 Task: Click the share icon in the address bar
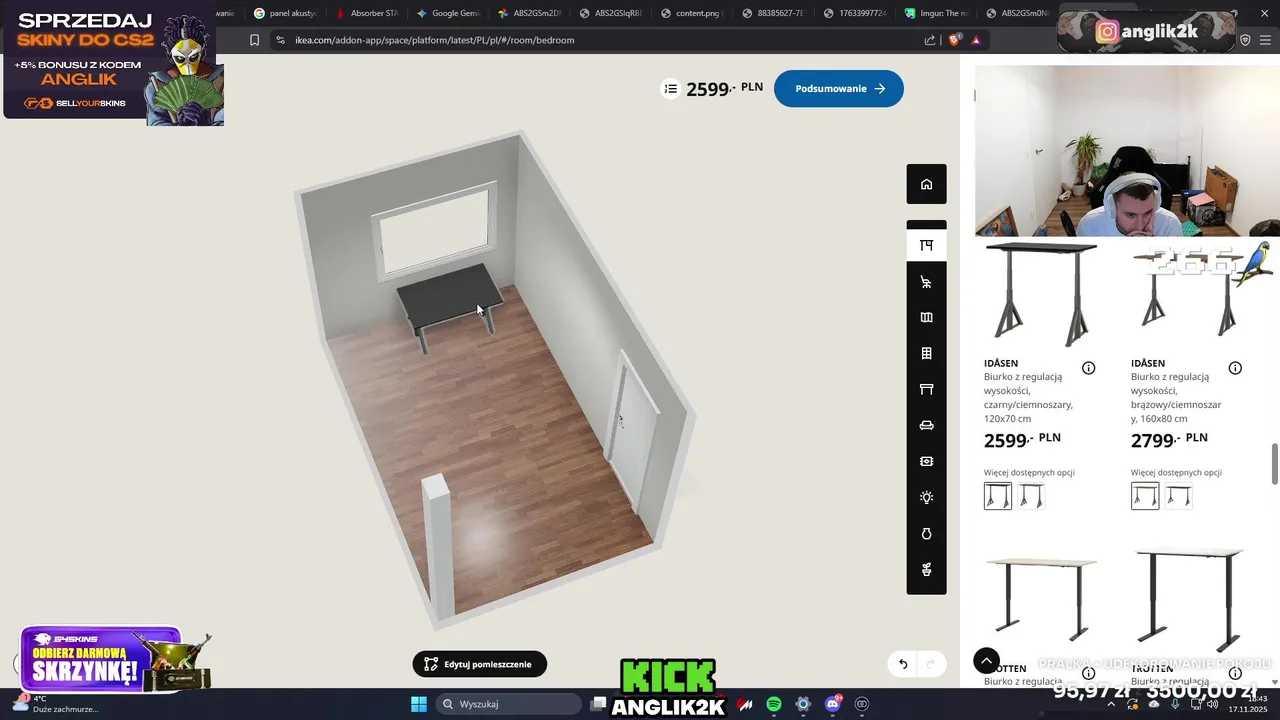coord(930,40)
